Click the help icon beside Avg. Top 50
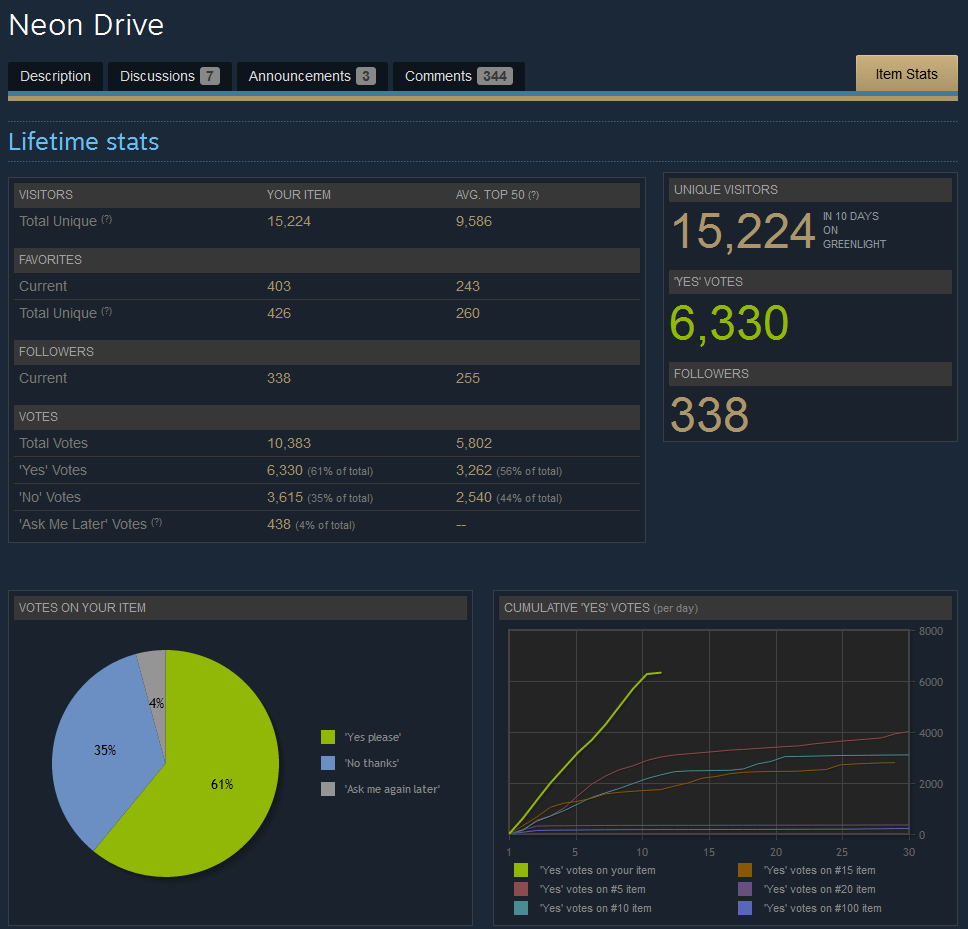 click(534, 195)
